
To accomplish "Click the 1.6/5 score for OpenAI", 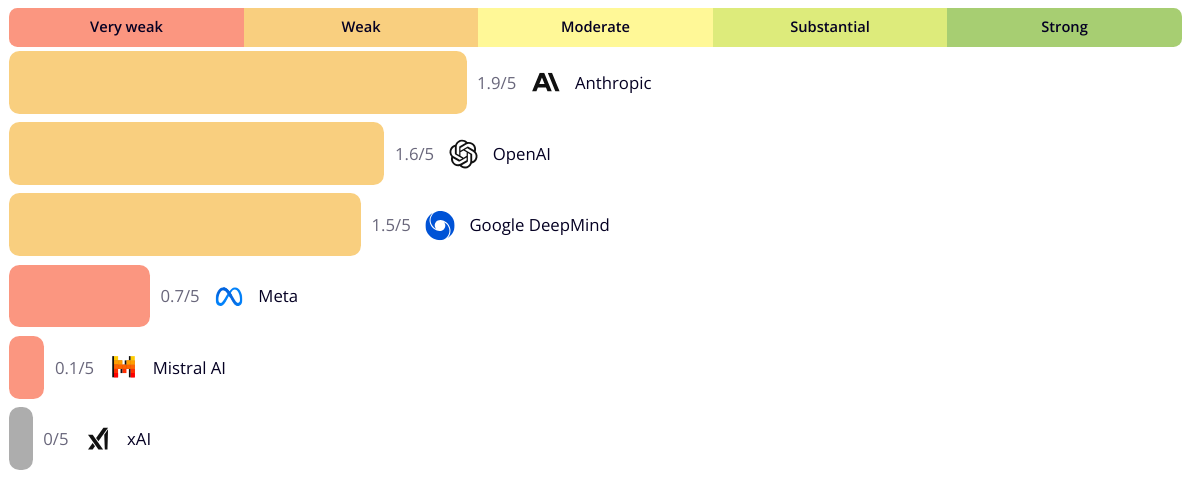I will (x=414, y=155).
